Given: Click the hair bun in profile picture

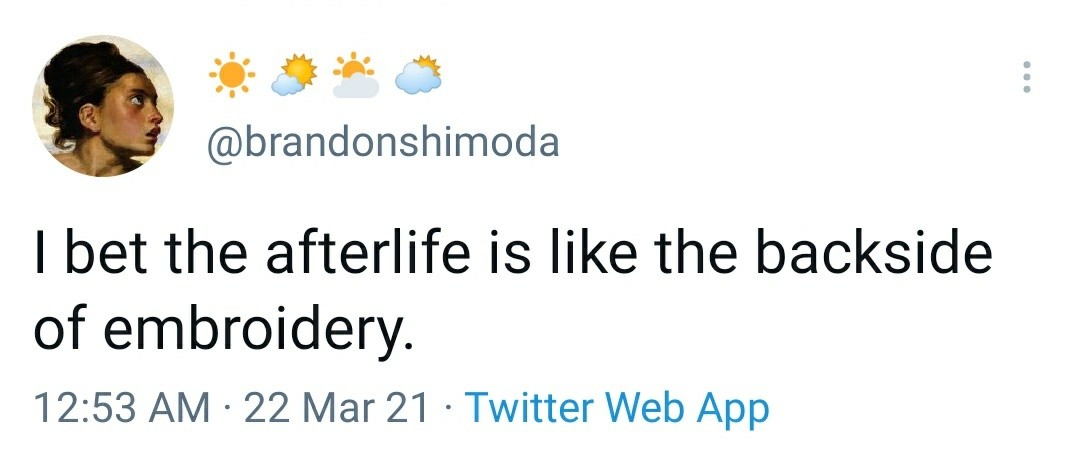Looking at the screenshot, I should (79, 71).
